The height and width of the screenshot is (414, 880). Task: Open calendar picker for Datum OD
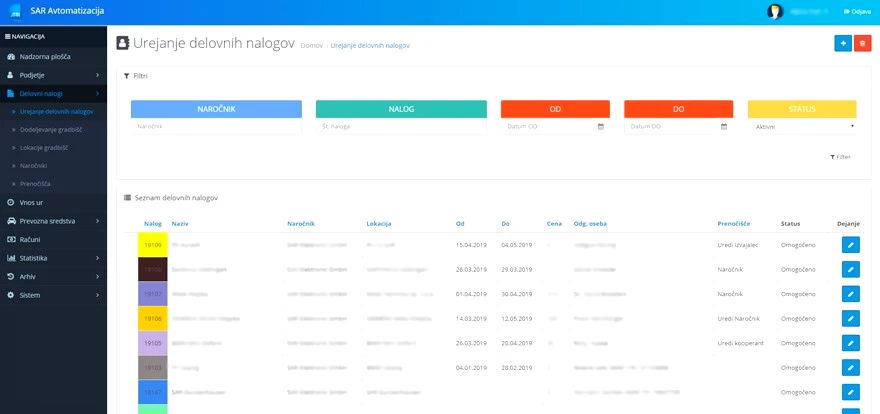[x=601, y=127]
